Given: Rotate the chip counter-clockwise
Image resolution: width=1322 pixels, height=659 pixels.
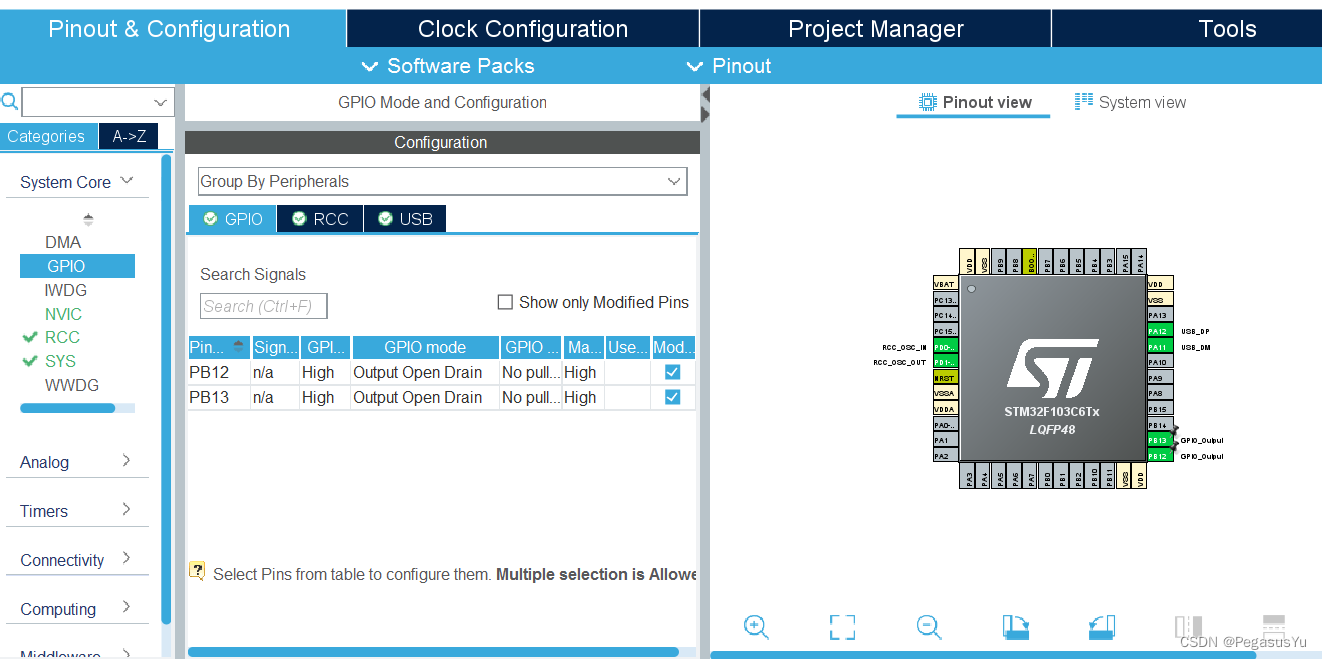Looking at the screenshot, I should [1102, 627].
